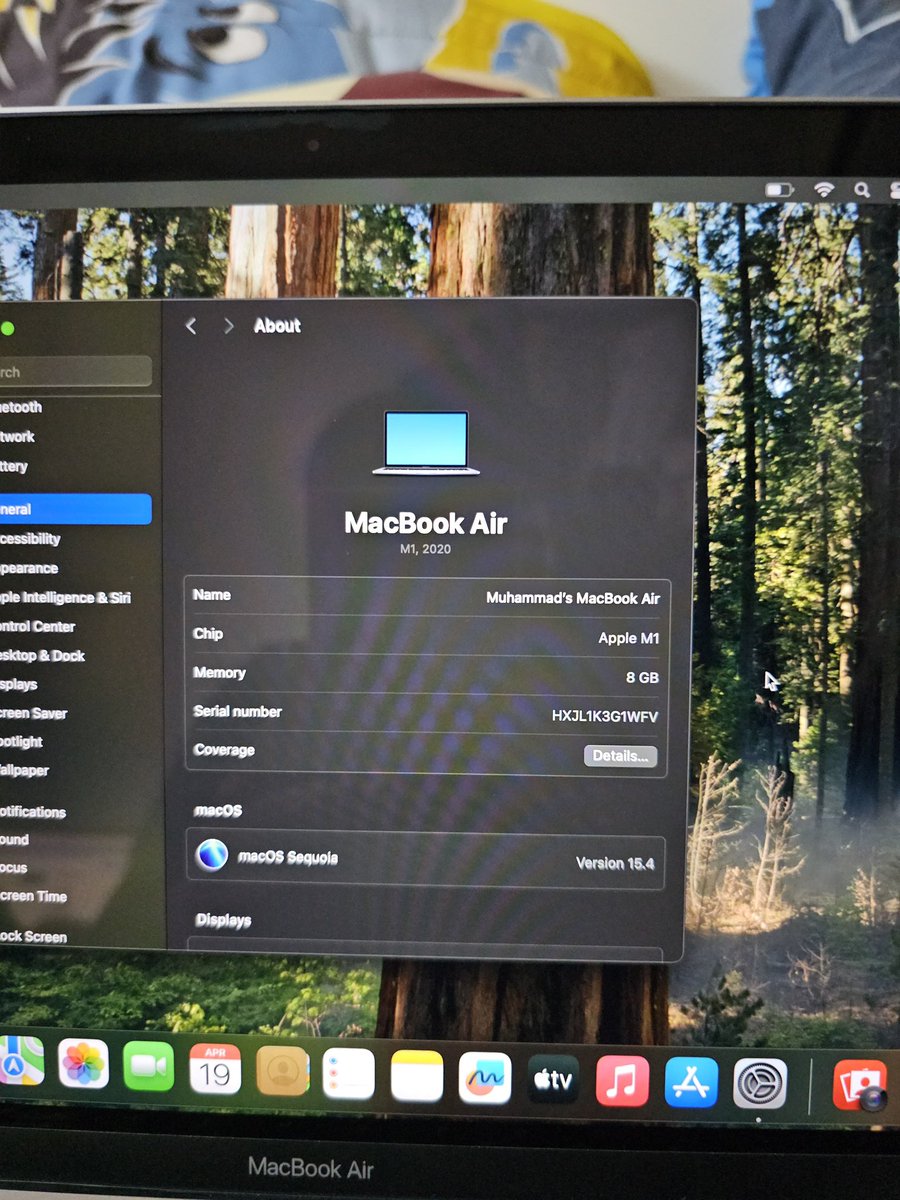Click the Search field in Settings sidebar
The height and width of the screenshot is (1200, 900).
pos(76,371)
